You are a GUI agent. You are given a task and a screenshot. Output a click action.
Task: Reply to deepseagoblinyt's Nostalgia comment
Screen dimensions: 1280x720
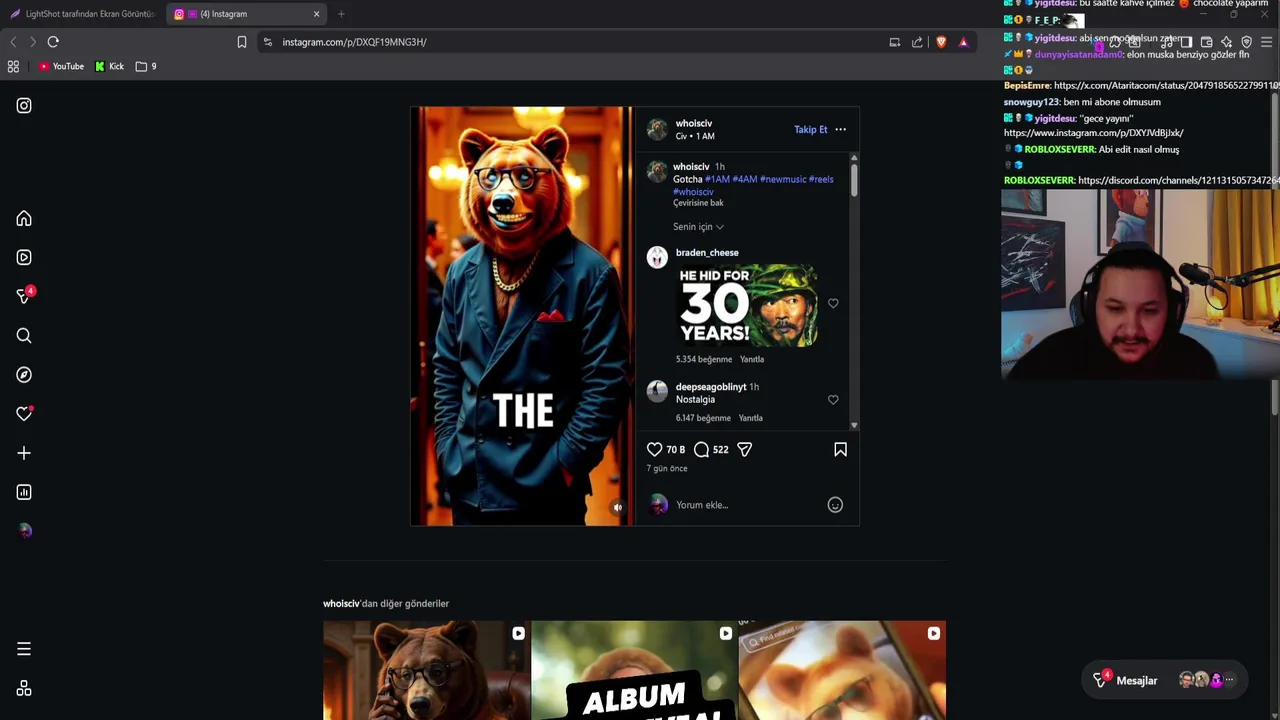pos(750,418)
